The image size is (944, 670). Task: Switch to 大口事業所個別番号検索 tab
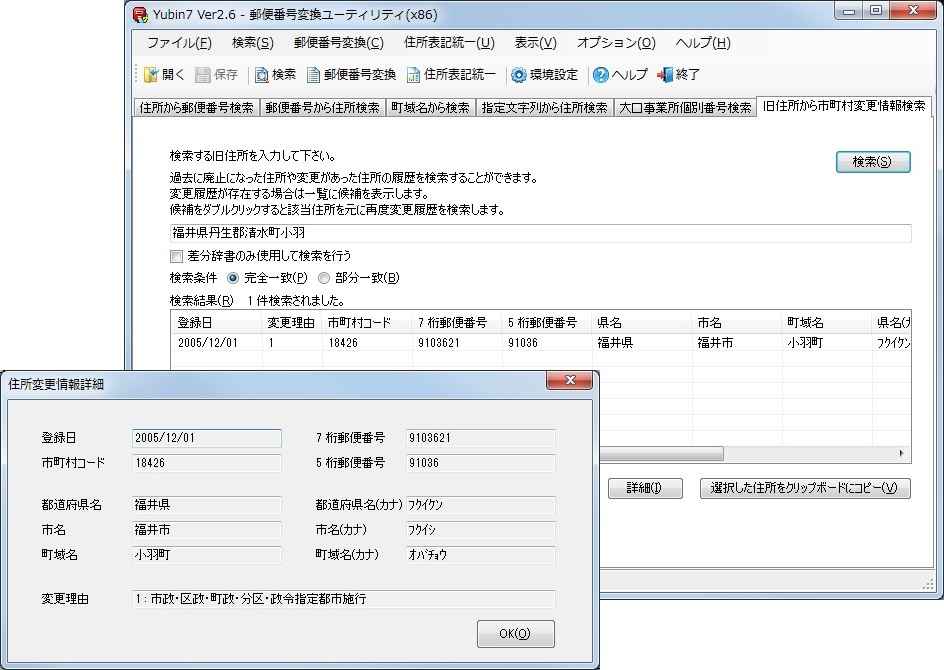tap(684, 108)
